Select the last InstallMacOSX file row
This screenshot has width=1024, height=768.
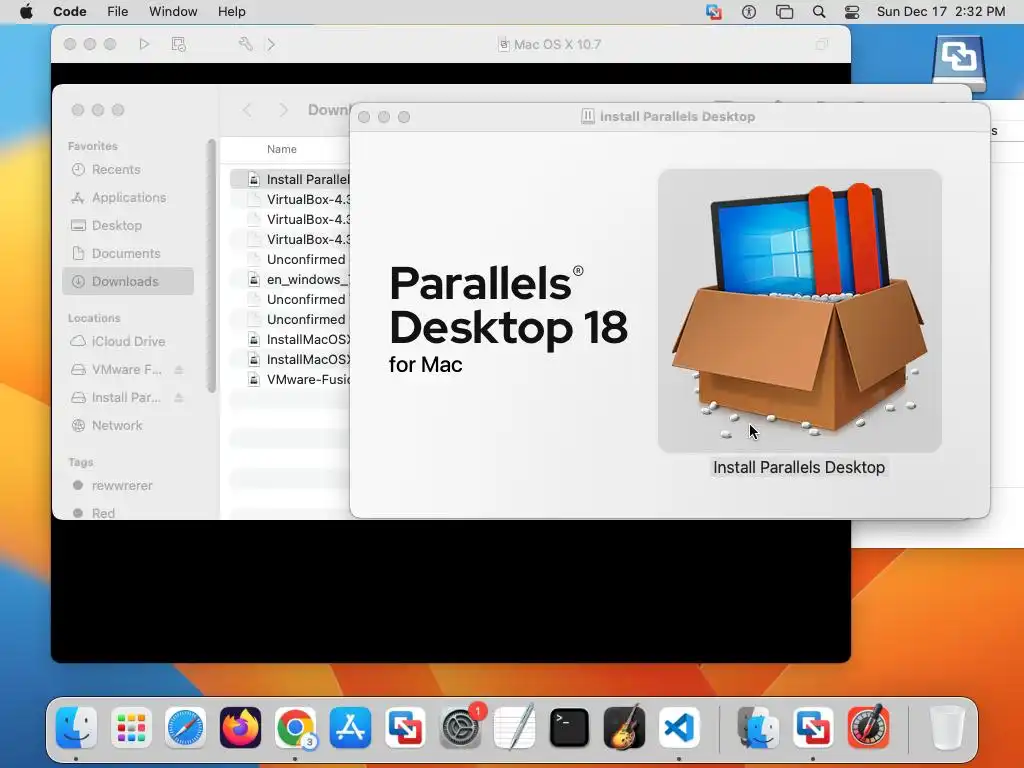[291, 360]
